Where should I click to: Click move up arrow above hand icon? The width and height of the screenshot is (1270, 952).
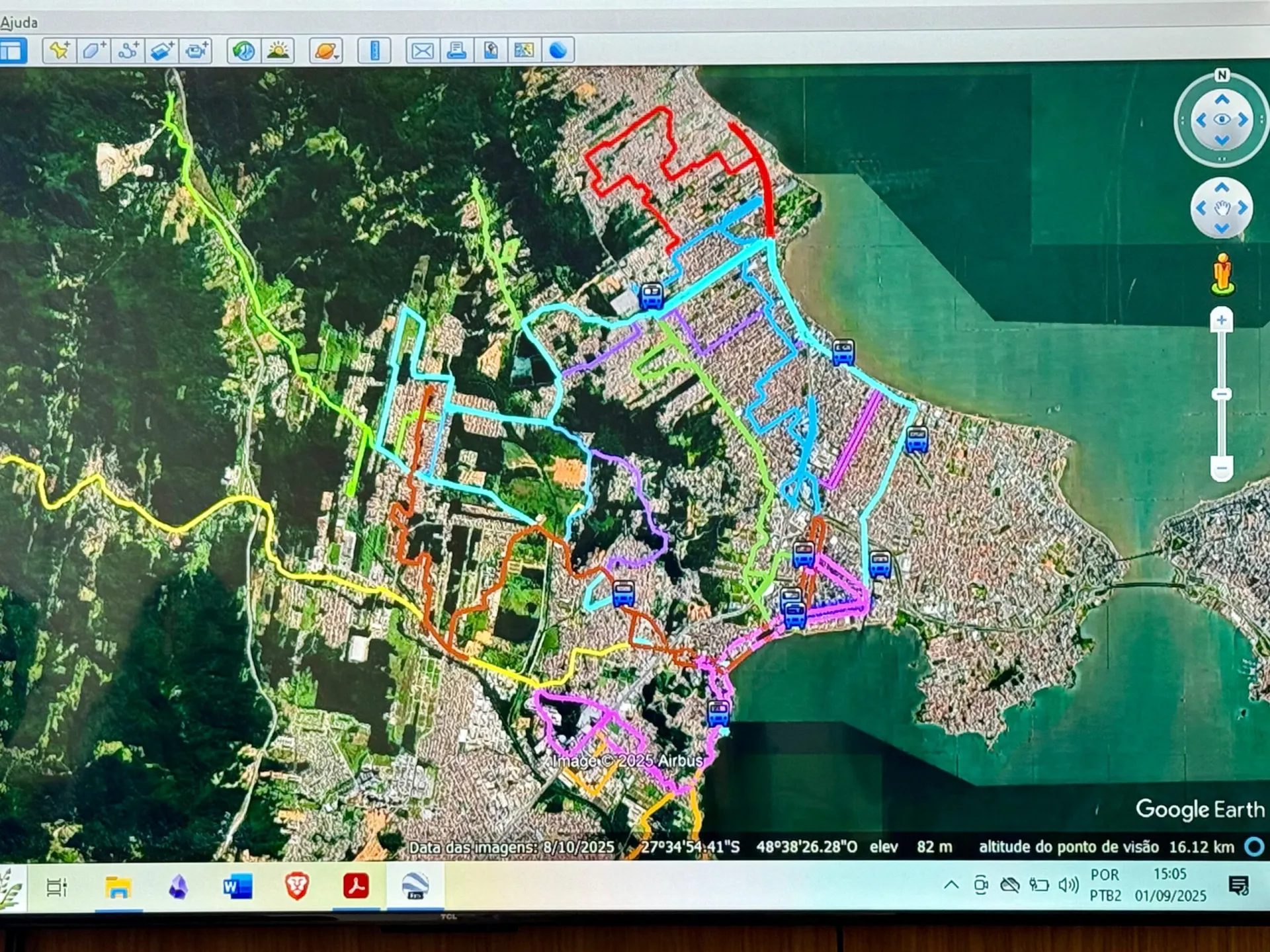[1222, 188]
